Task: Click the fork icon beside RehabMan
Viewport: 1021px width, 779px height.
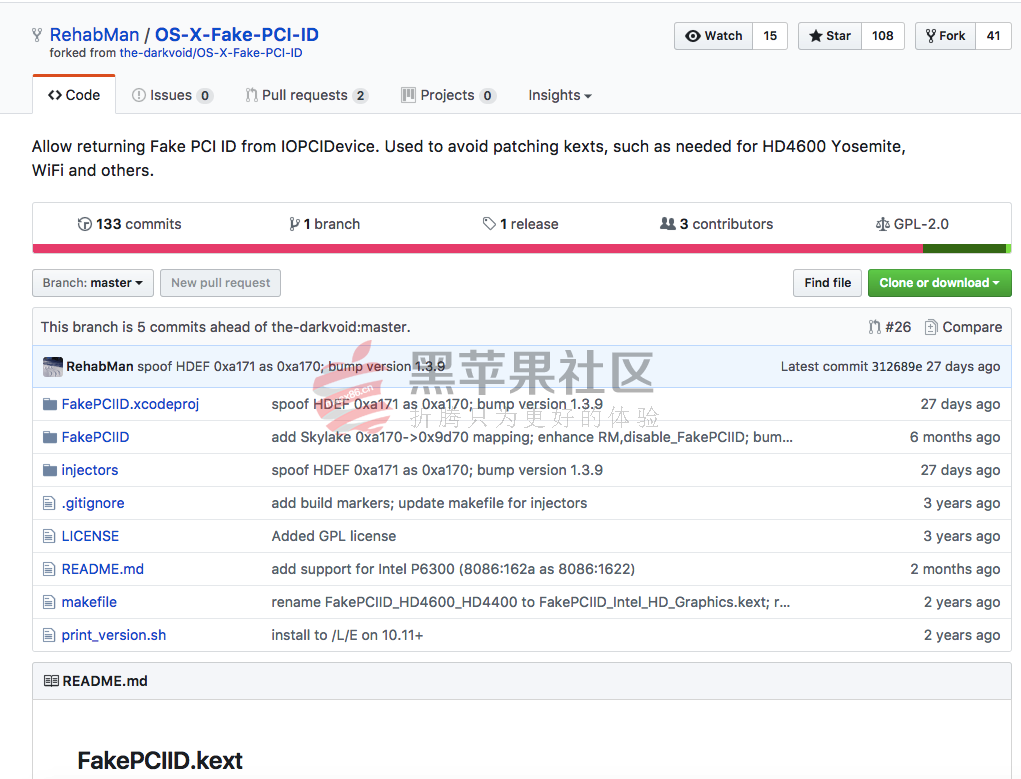Action: click(x=37, y=35)
